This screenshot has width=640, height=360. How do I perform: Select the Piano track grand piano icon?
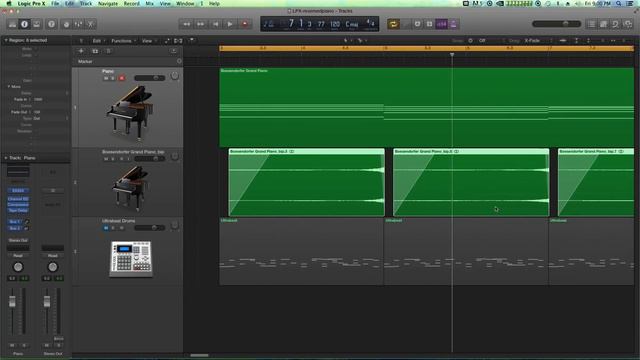[129, 112]
